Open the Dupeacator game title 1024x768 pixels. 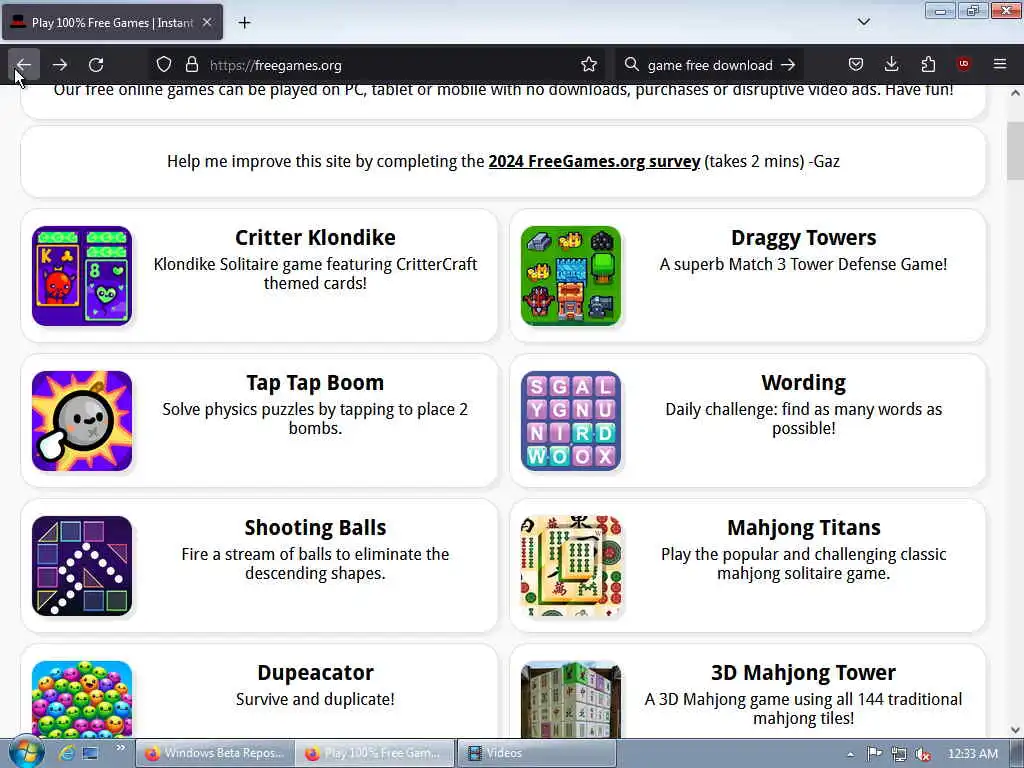tap(315, 673)
